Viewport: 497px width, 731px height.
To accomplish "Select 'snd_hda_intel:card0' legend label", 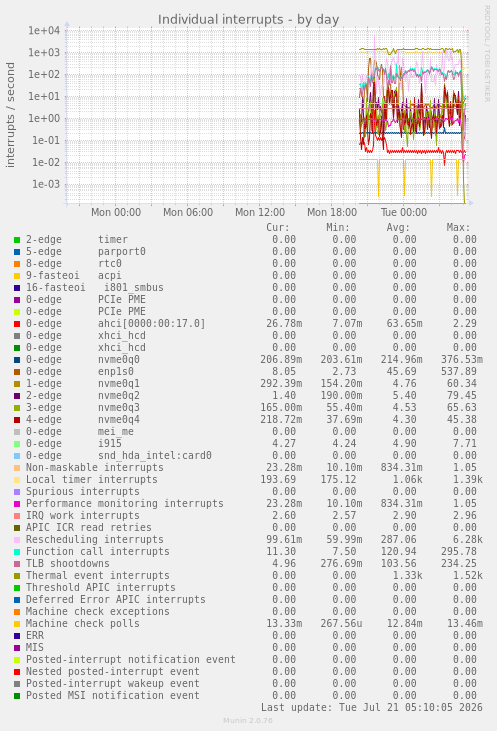I will tap(155, 456).
